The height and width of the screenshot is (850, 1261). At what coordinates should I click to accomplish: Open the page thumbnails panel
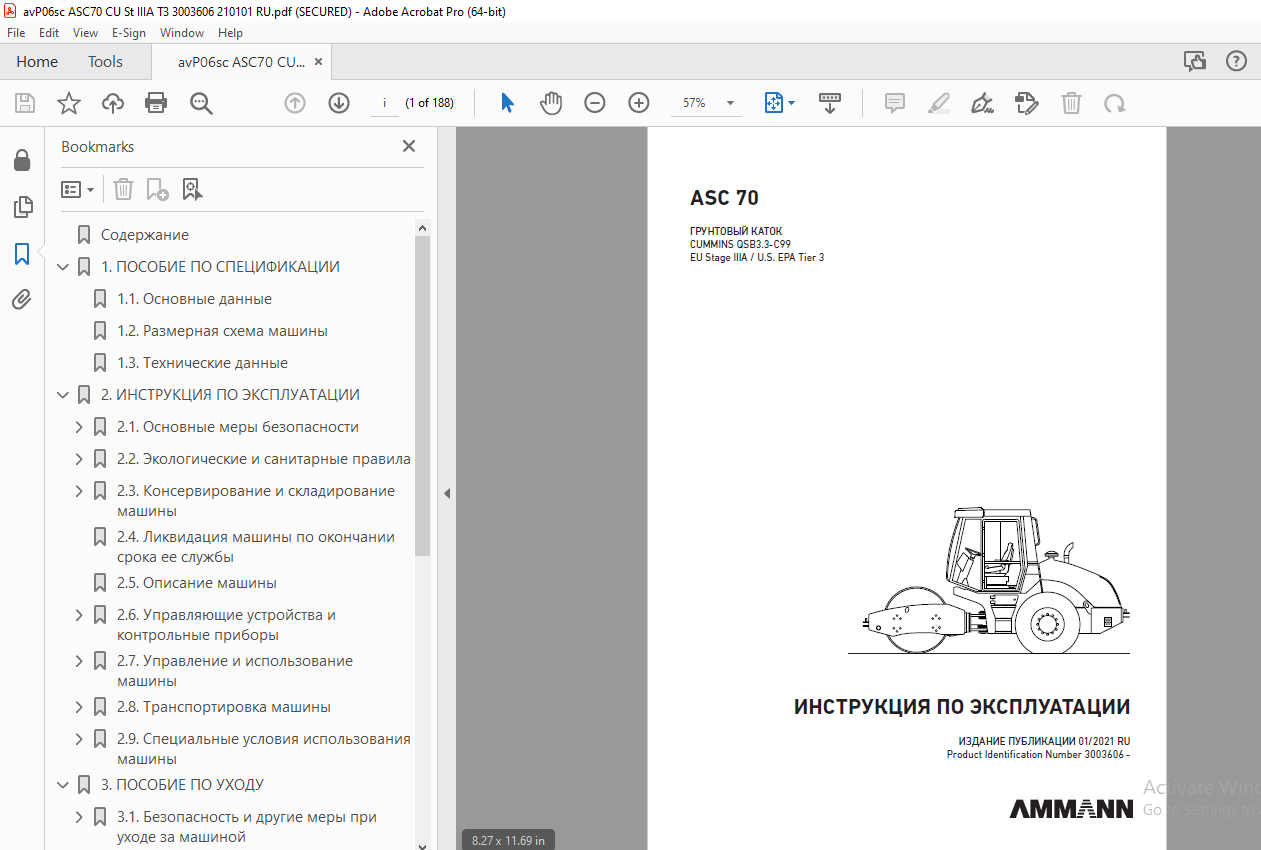click(x=22, y=207)
